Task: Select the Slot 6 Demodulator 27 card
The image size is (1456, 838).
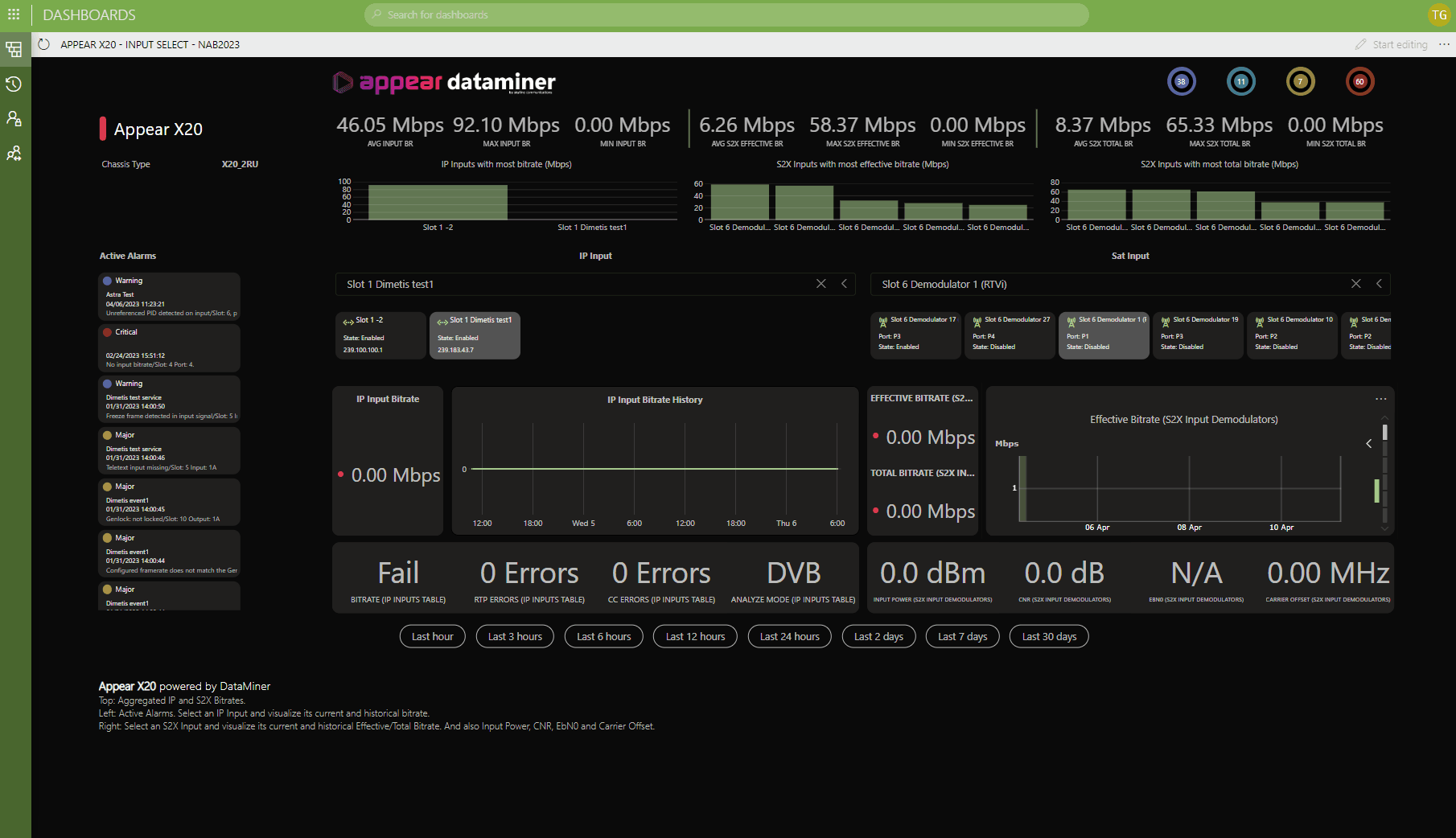Action: pos(1010,335)
